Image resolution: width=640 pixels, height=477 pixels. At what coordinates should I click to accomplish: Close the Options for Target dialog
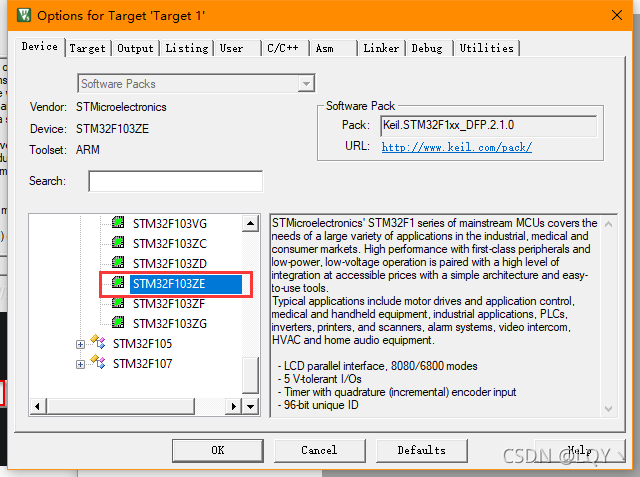pyautogui.click(x=617, y=16)
